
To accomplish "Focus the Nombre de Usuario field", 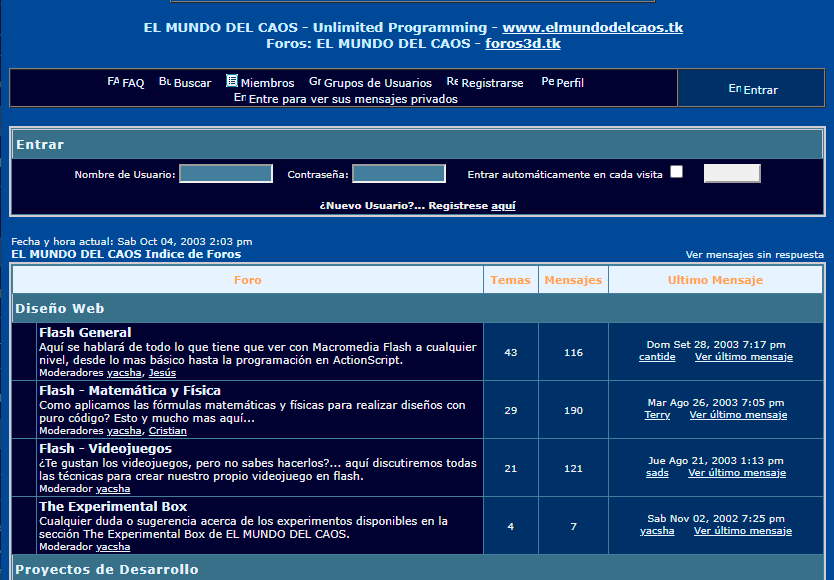I will click(226, 174).
